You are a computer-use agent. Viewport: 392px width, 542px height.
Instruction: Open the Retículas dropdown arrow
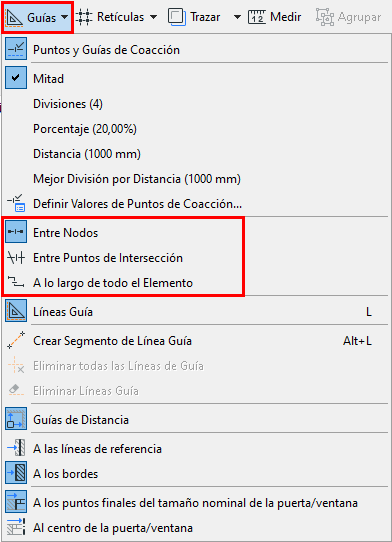pos(153,17)
